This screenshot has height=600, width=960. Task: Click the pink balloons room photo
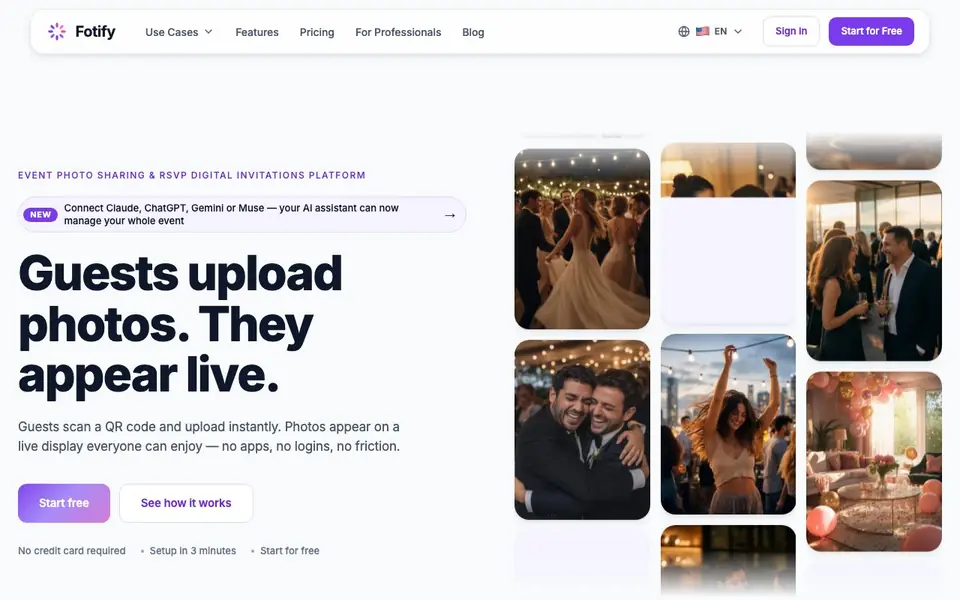tap(874, 462)
